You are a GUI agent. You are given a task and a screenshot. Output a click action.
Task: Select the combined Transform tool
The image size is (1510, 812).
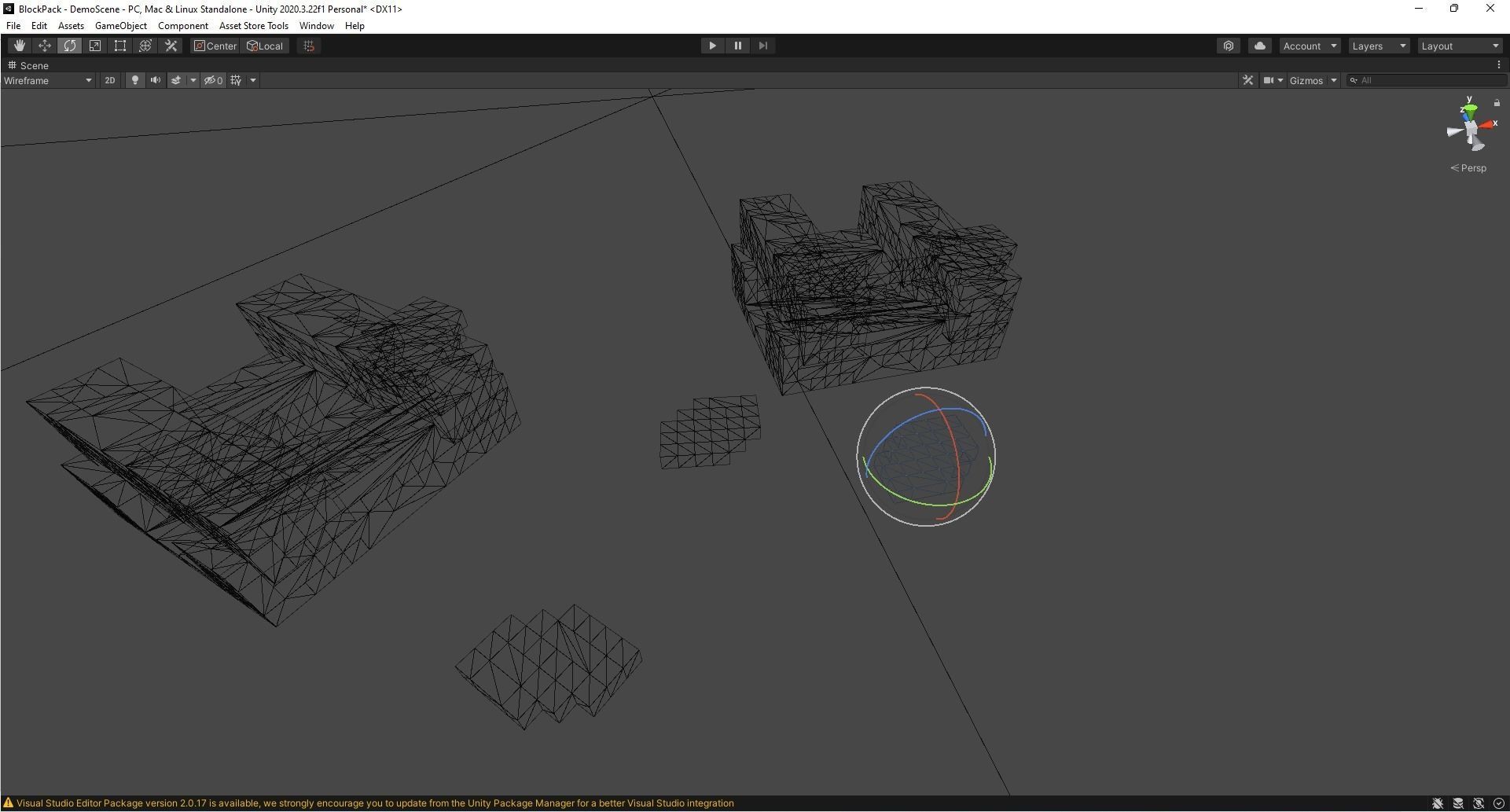[145, 46]
